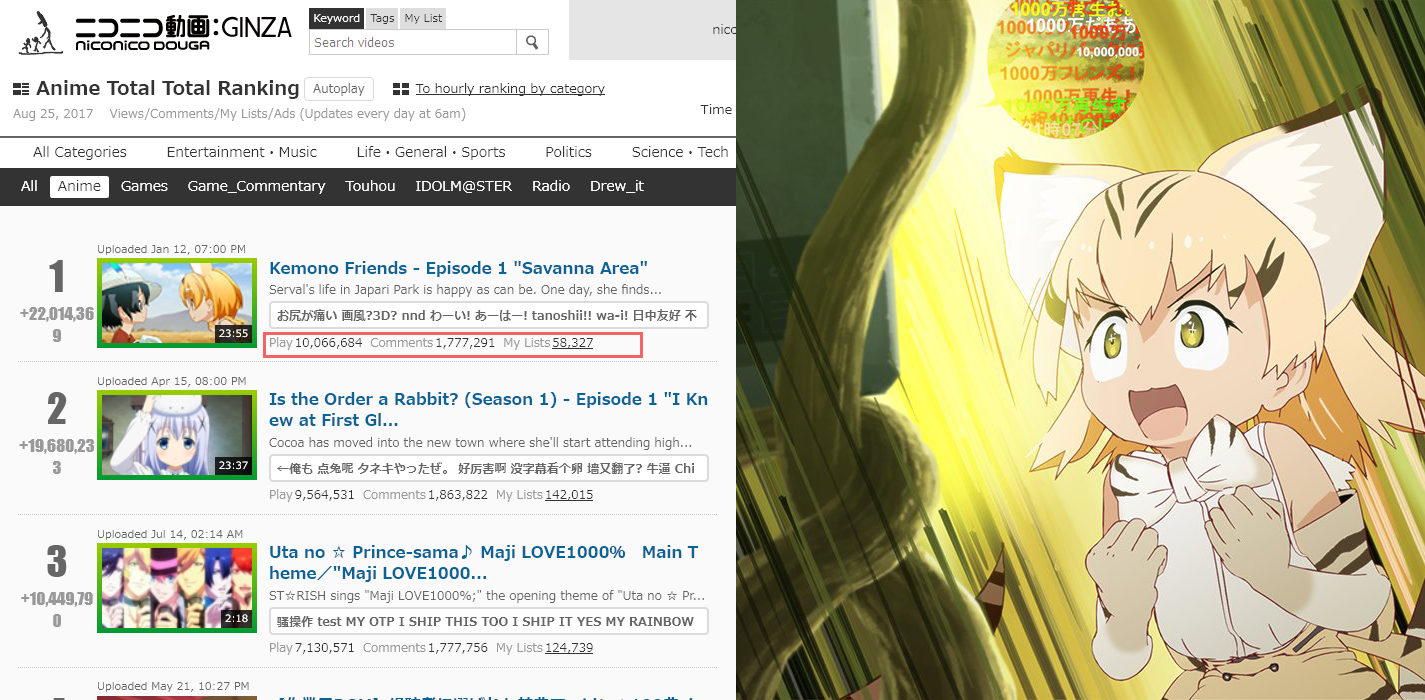Open To hourly ranking by category link
Screen dimensions: 1425x700
[x=510, y=89]
